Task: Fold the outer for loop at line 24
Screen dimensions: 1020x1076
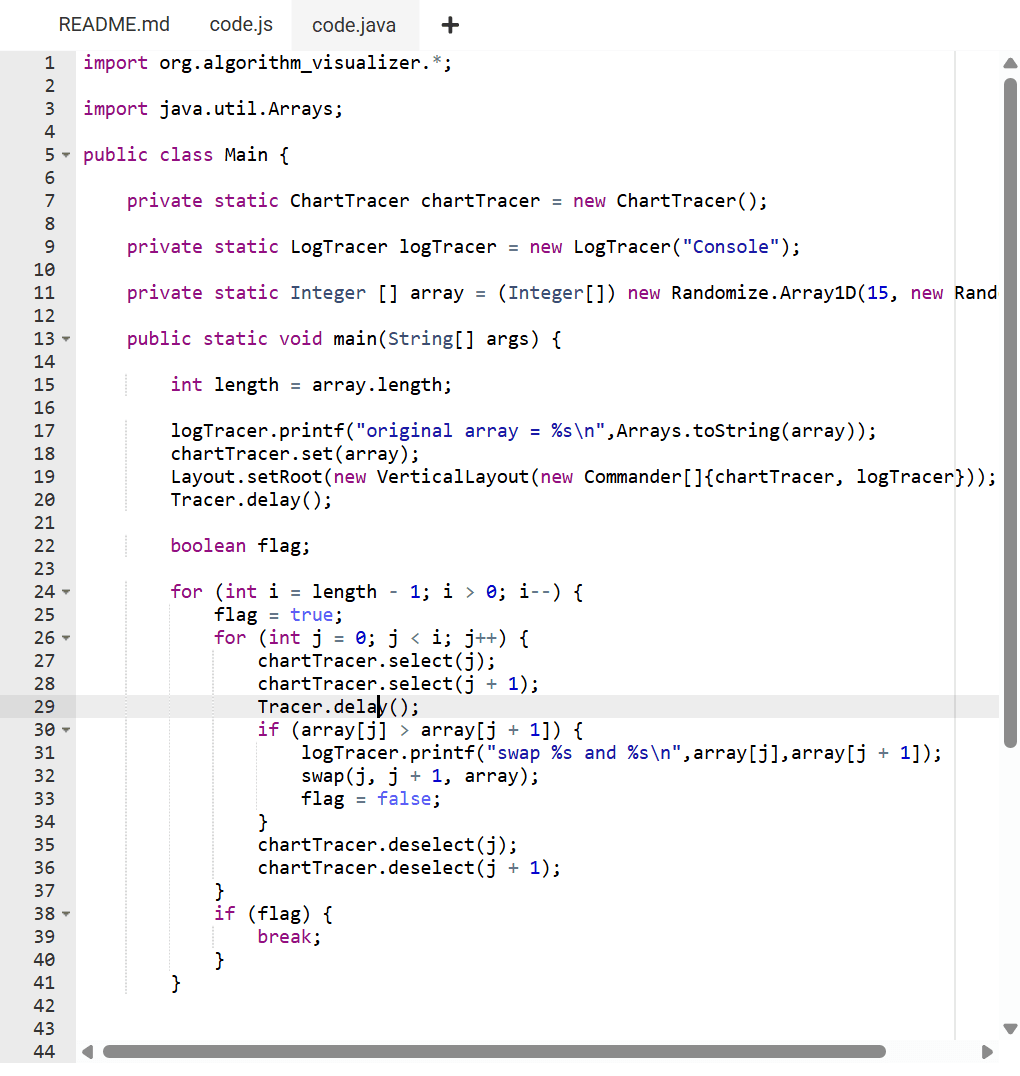Action: click(x=66, y=592)
